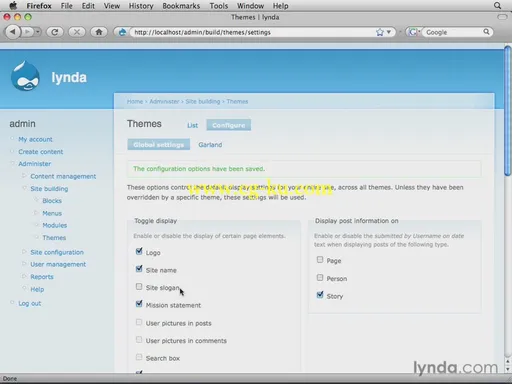Go forward with the Forward arrow button
Image resolution: width=512 pixels, height=384 pixels.
[28, 32]
